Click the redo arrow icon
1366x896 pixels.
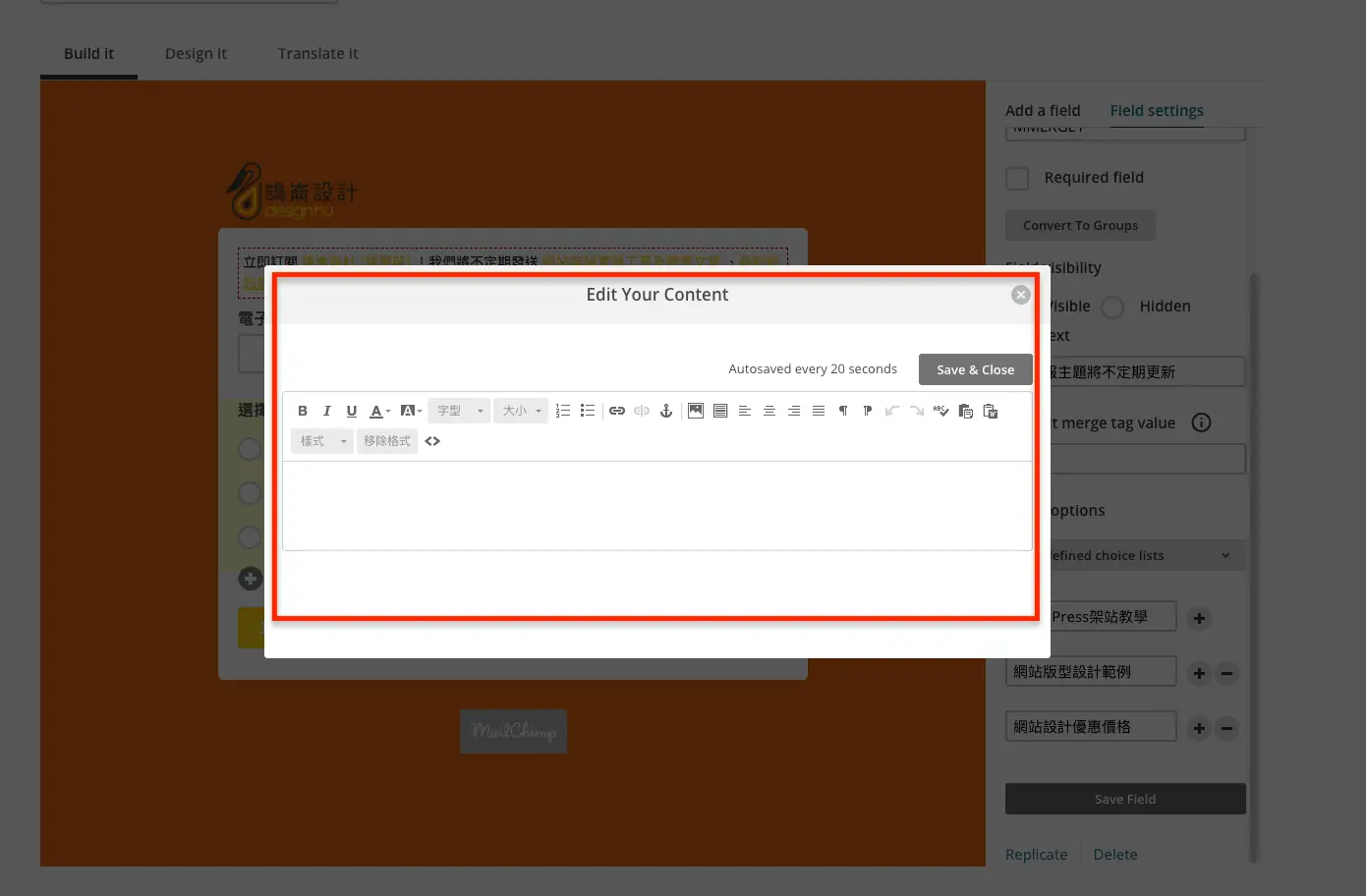pos(917,411)
